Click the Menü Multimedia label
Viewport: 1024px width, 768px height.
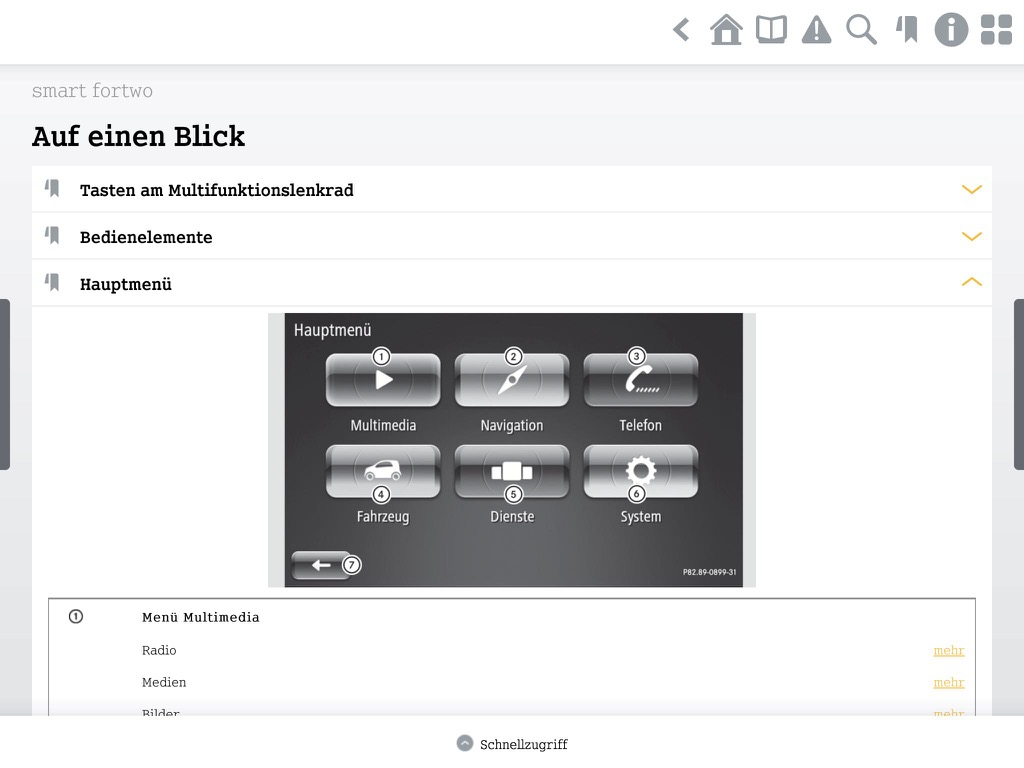tap(200, 617)
